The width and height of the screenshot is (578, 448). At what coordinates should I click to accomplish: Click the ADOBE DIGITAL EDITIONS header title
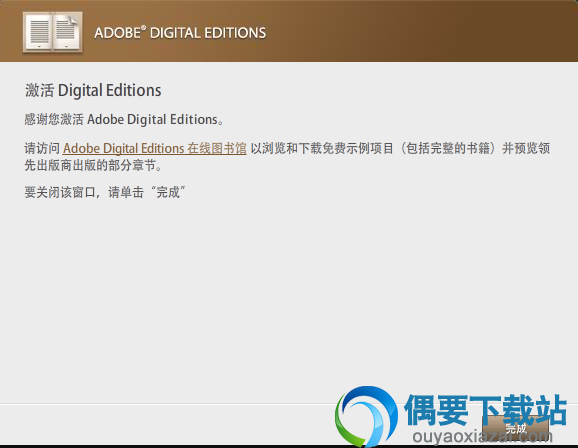pos(180,33)
